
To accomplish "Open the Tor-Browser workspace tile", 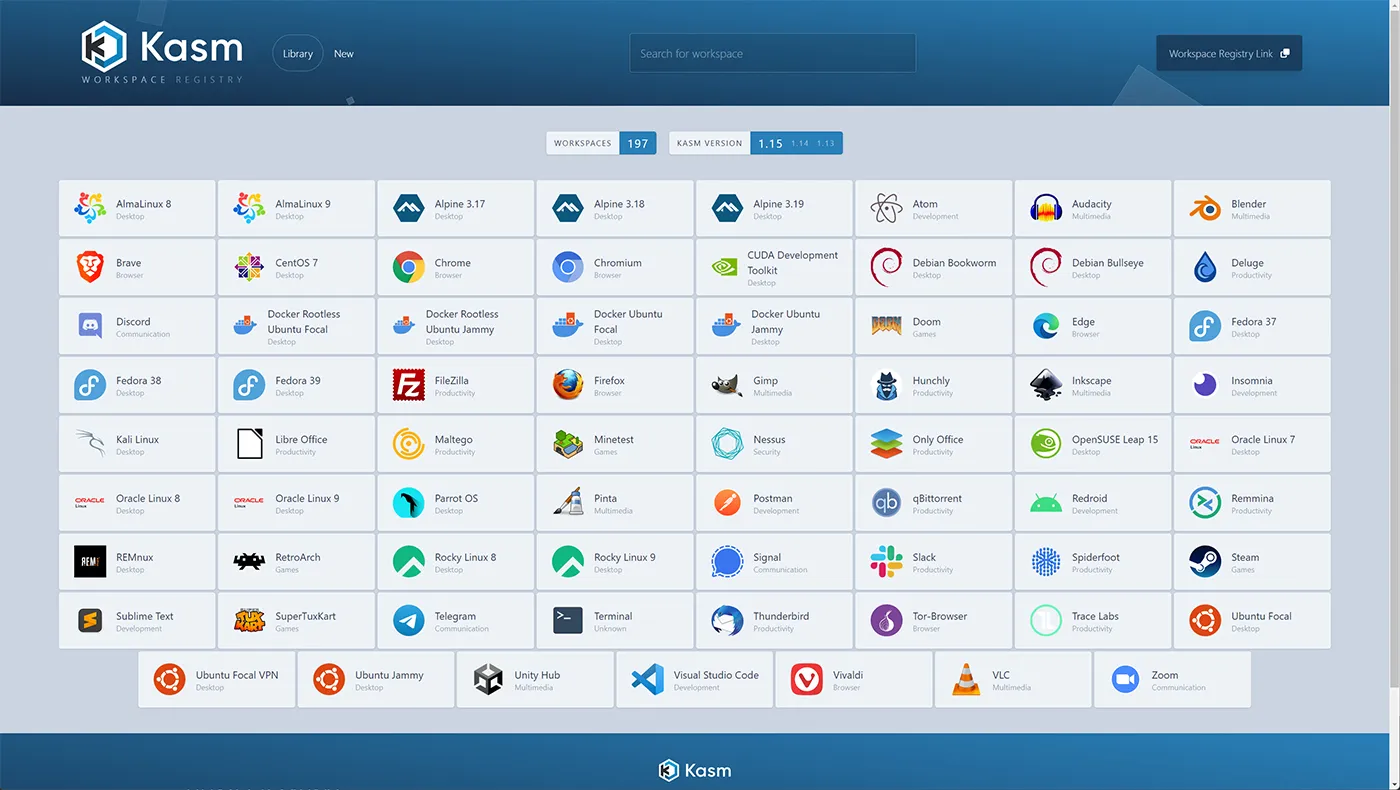I will [x=933, y=621].
